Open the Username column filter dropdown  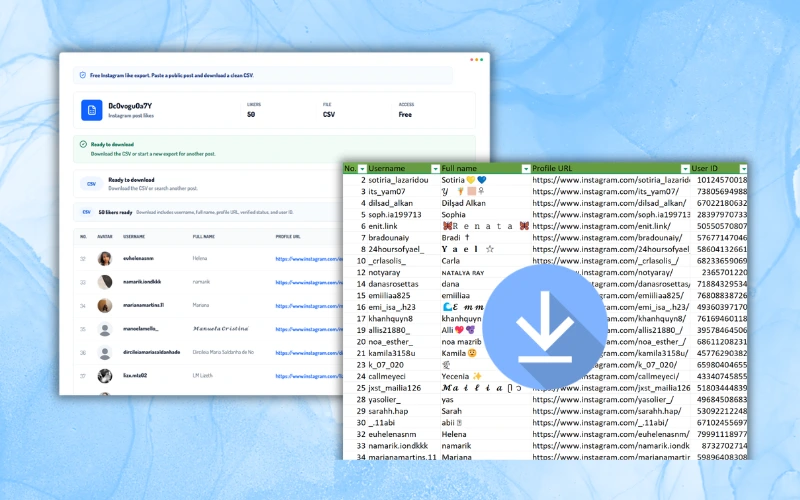(435, 168)
